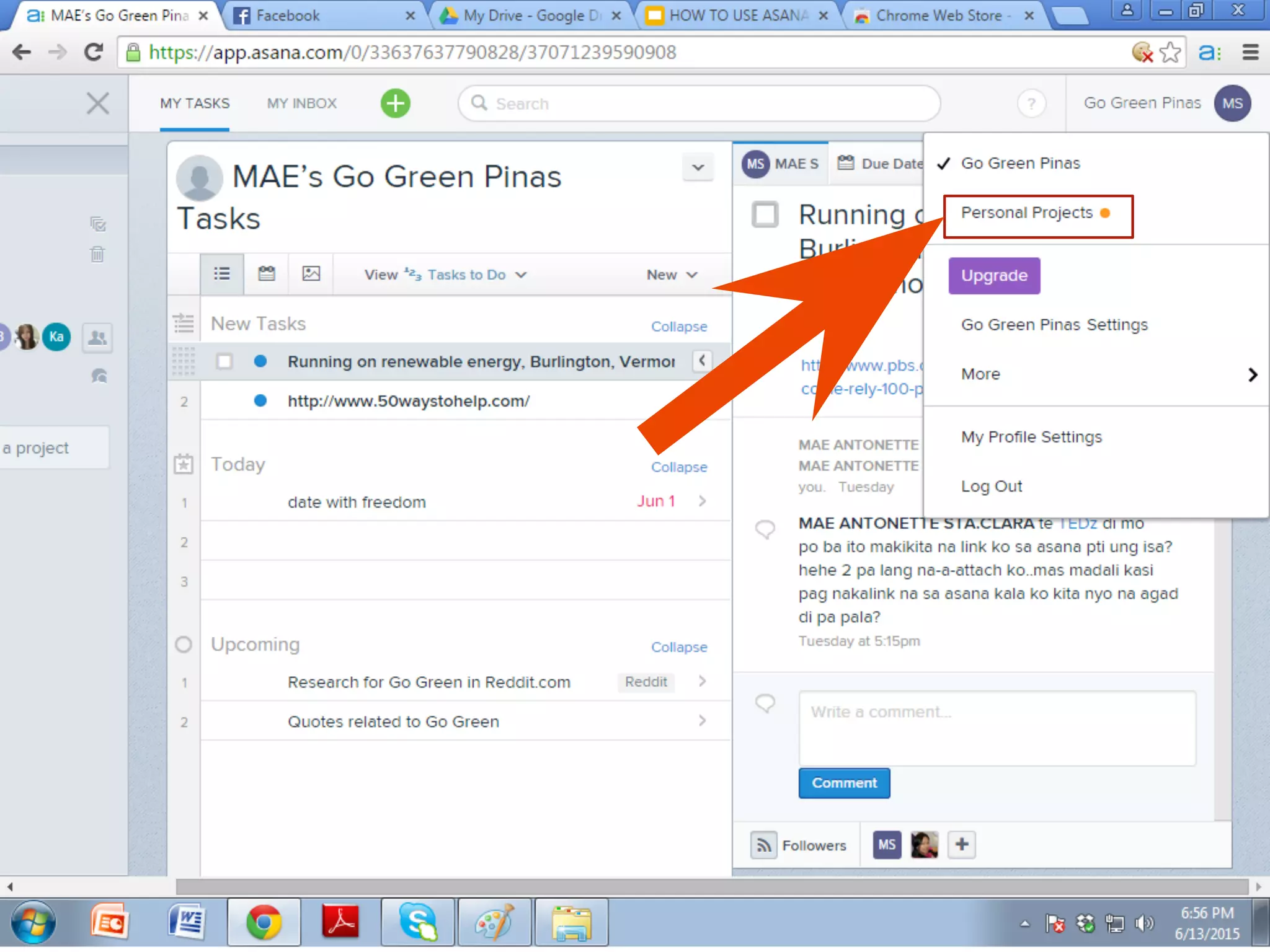Collapse the Today section
Screen dimensions: 1270x952
(x=678, y=467)
